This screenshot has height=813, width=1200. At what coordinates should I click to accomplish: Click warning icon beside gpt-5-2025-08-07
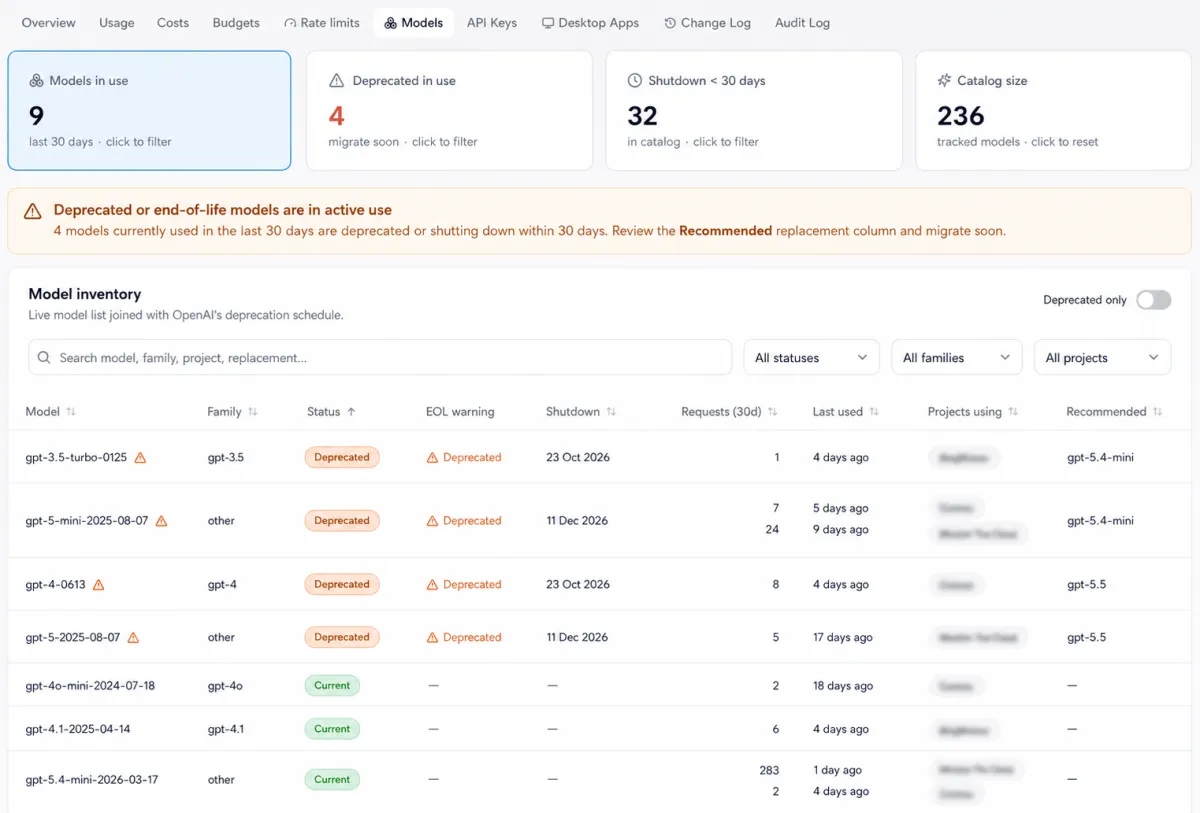[133, 638]
